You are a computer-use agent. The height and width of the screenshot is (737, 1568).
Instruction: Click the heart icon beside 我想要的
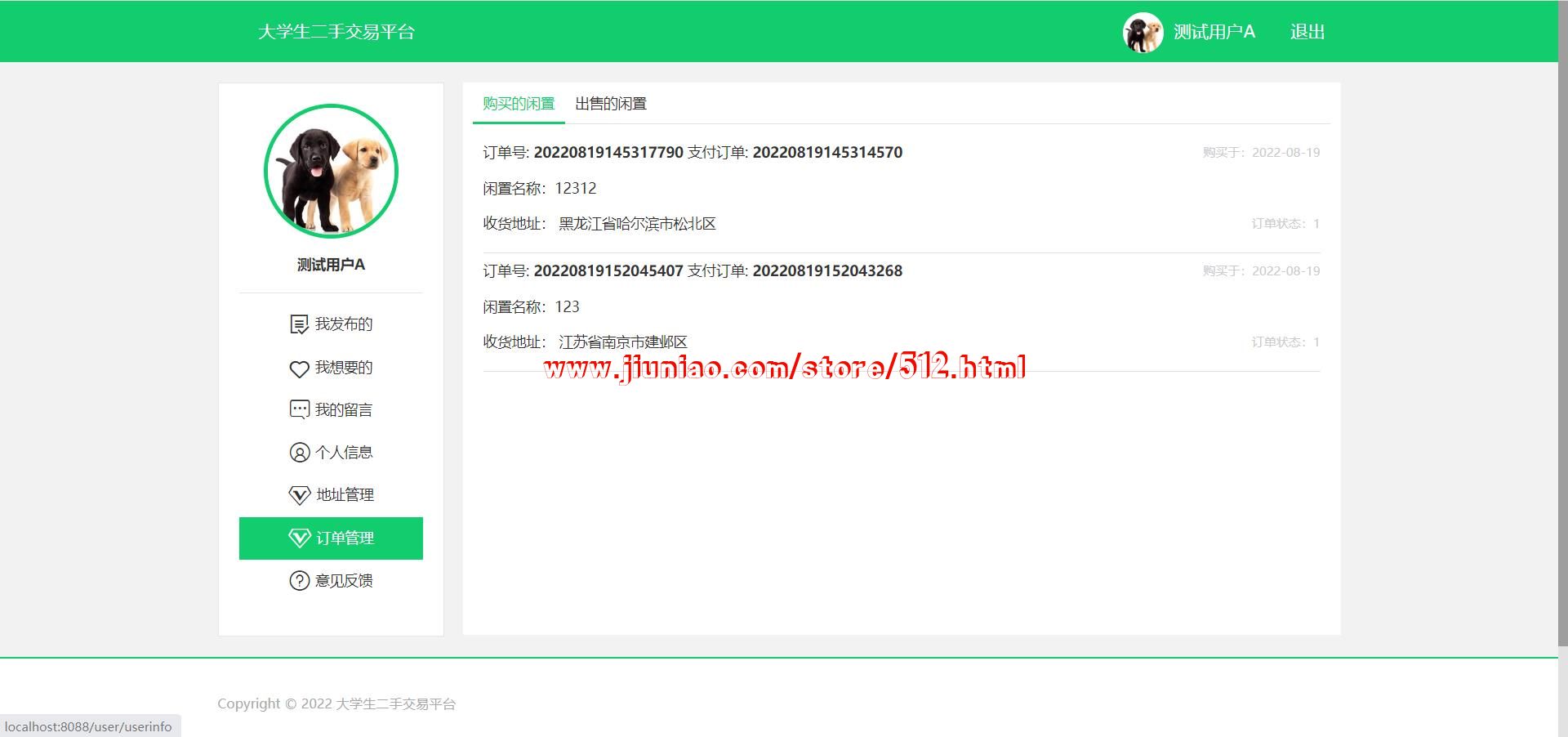pos(299,368)
